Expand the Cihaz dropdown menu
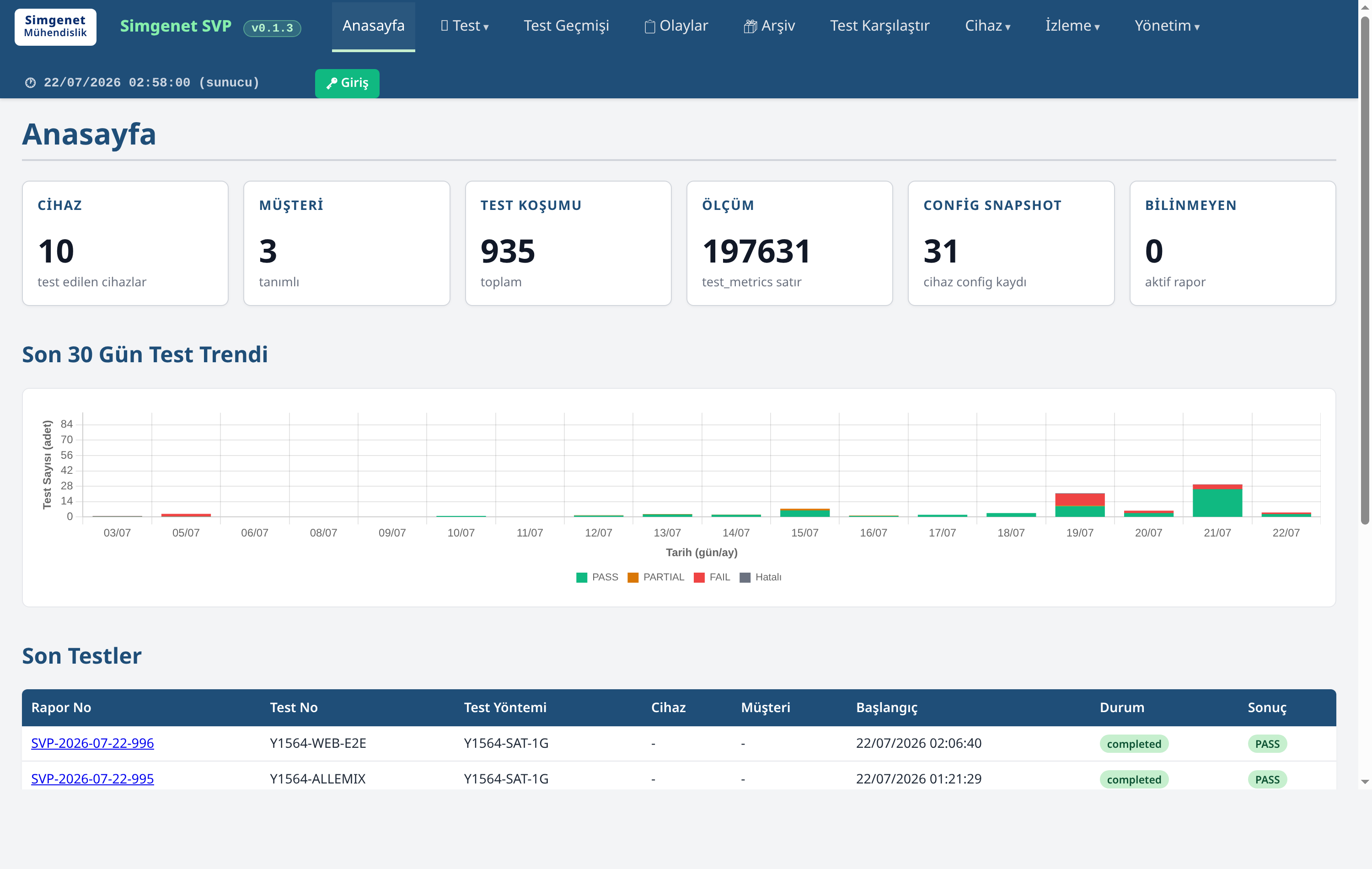Screen dimensions: 1372x869 click(x=987, y=26)
